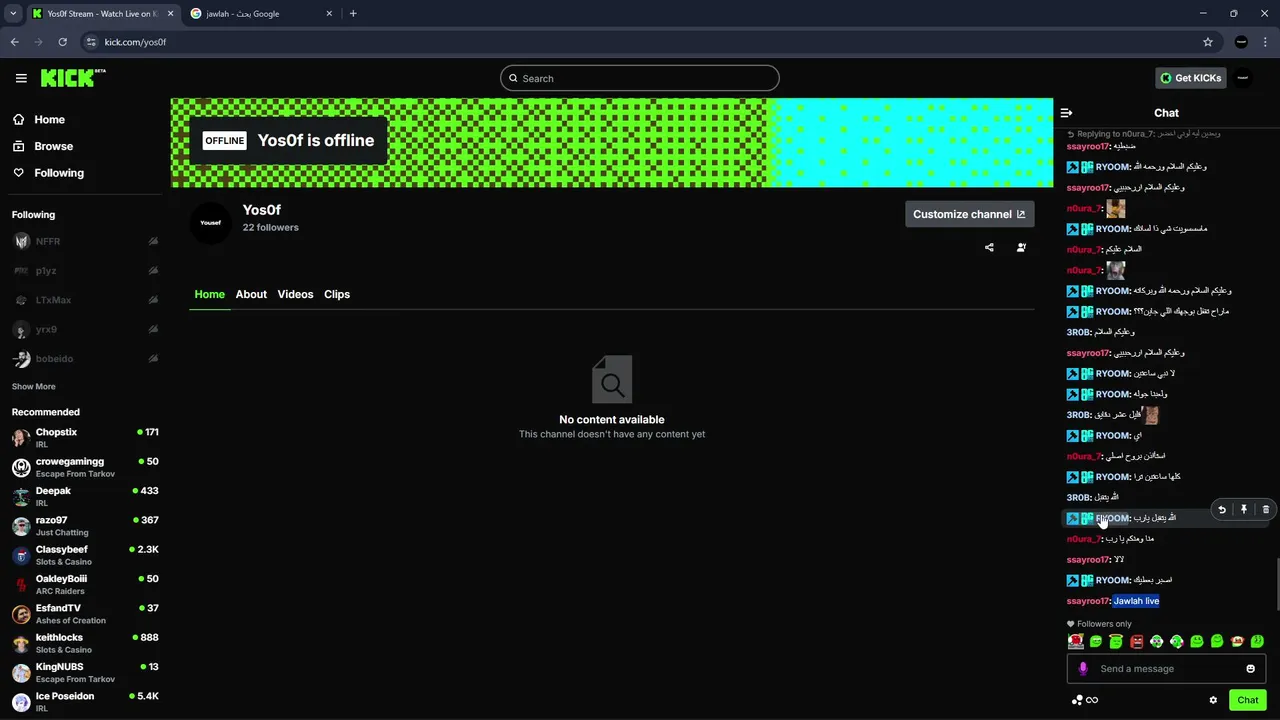1280x720 pixels.
Task: Click the highlighted text Jawlah live in chat
Action: pos(1136,601)
